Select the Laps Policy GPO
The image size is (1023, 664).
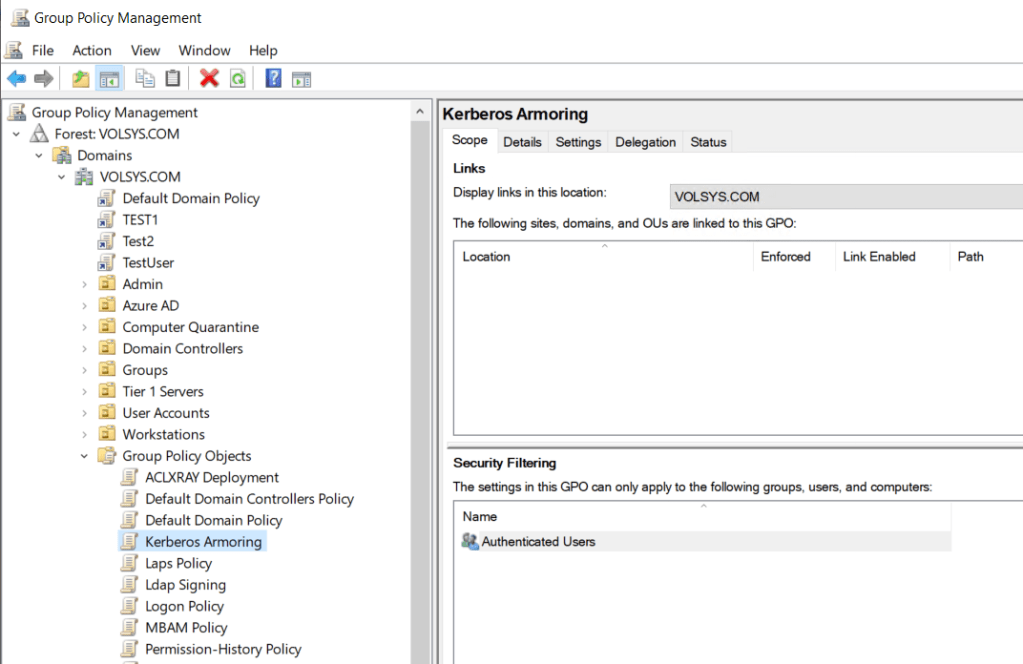(x=178, y=563)
